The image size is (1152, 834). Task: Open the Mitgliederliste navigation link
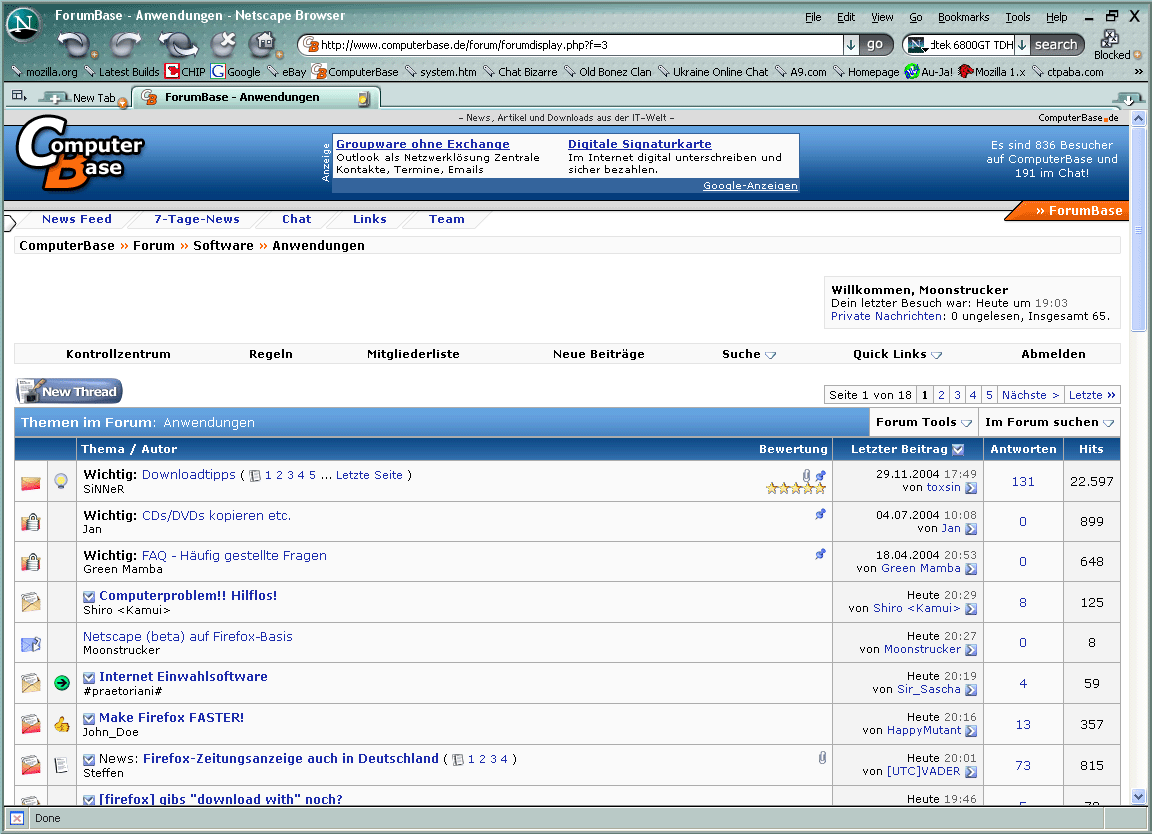pos(413,354)
